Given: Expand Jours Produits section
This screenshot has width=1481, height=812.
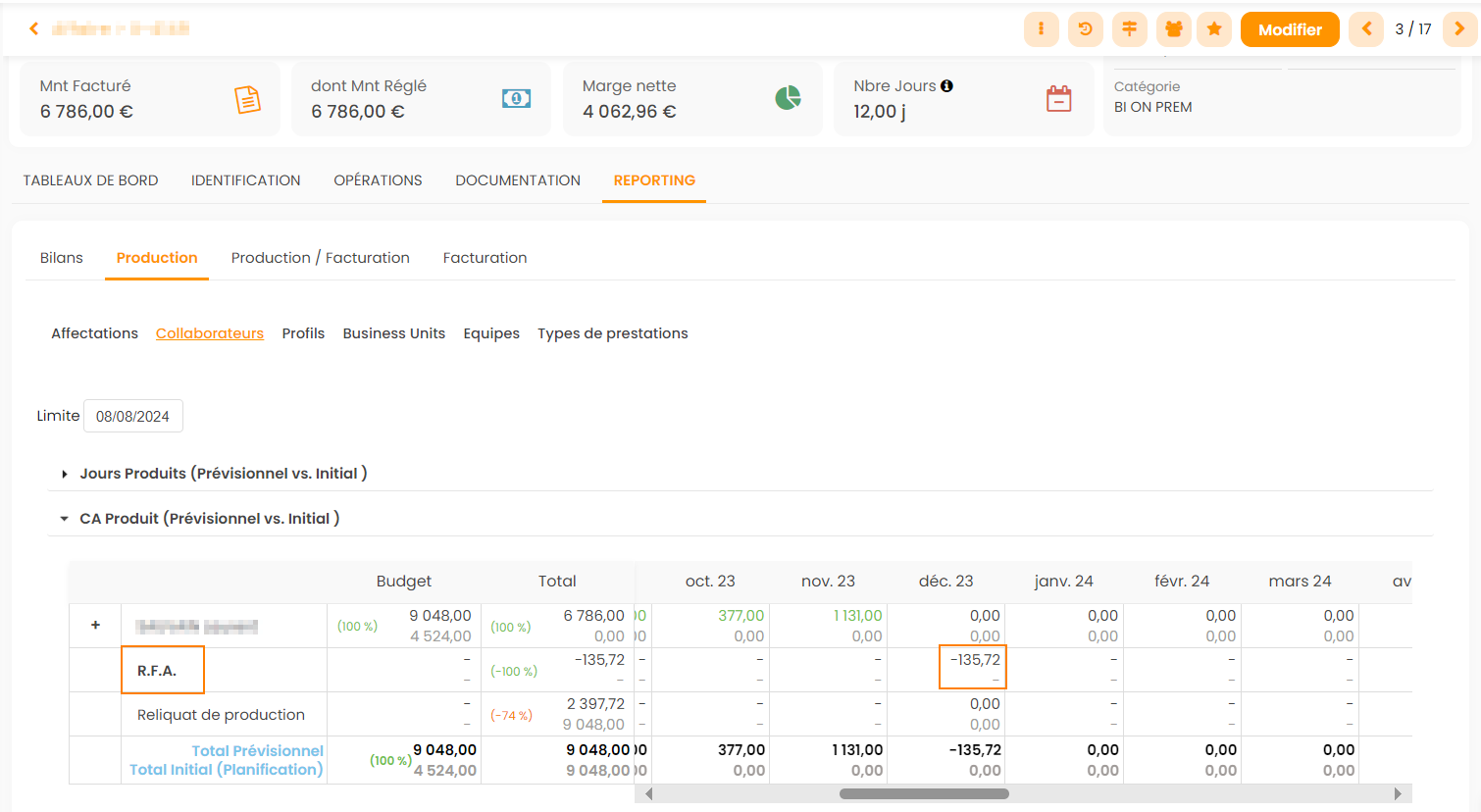Looking at the screenshot, I should 65,474.
